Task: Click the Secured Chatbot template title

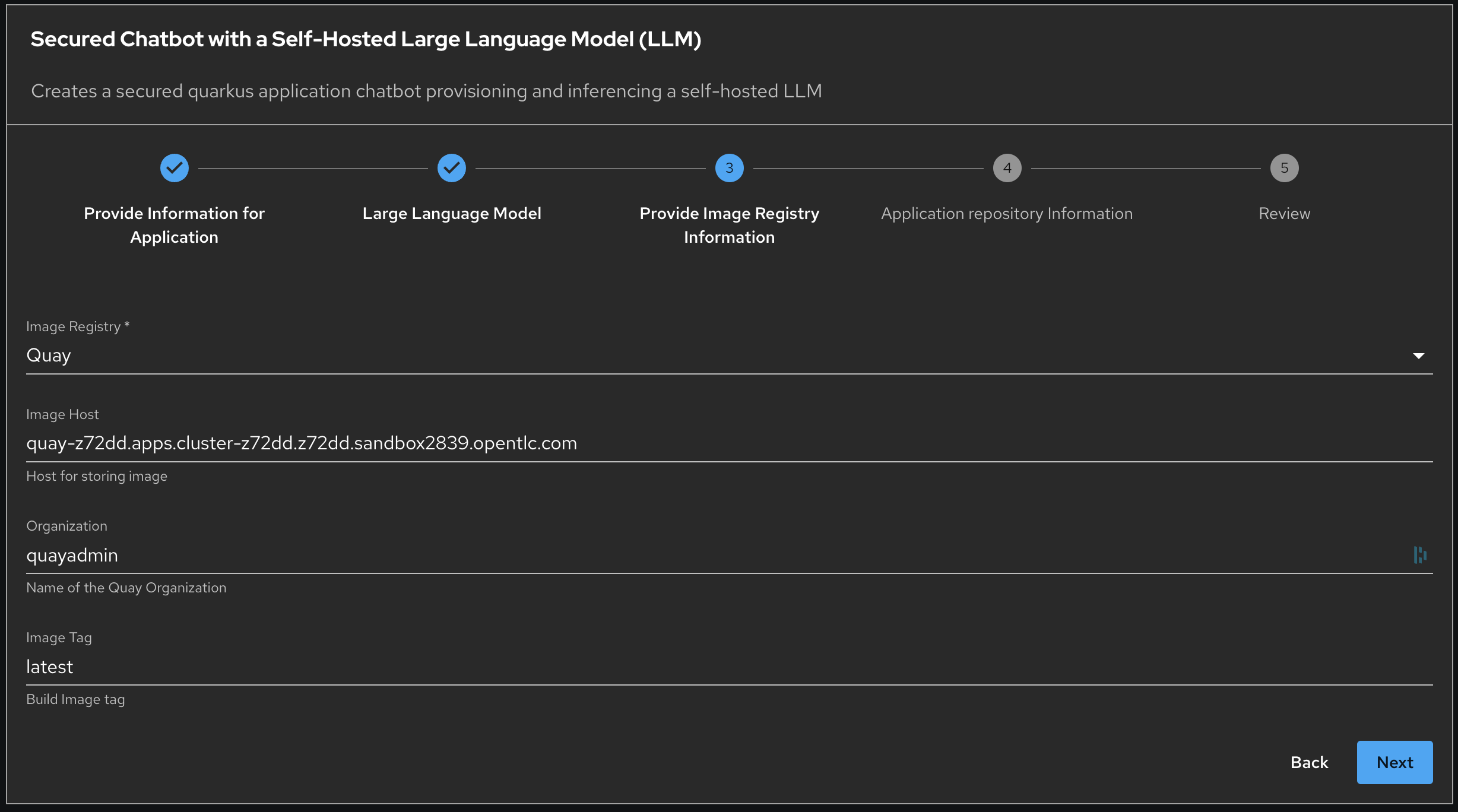Action: [366, 39]
